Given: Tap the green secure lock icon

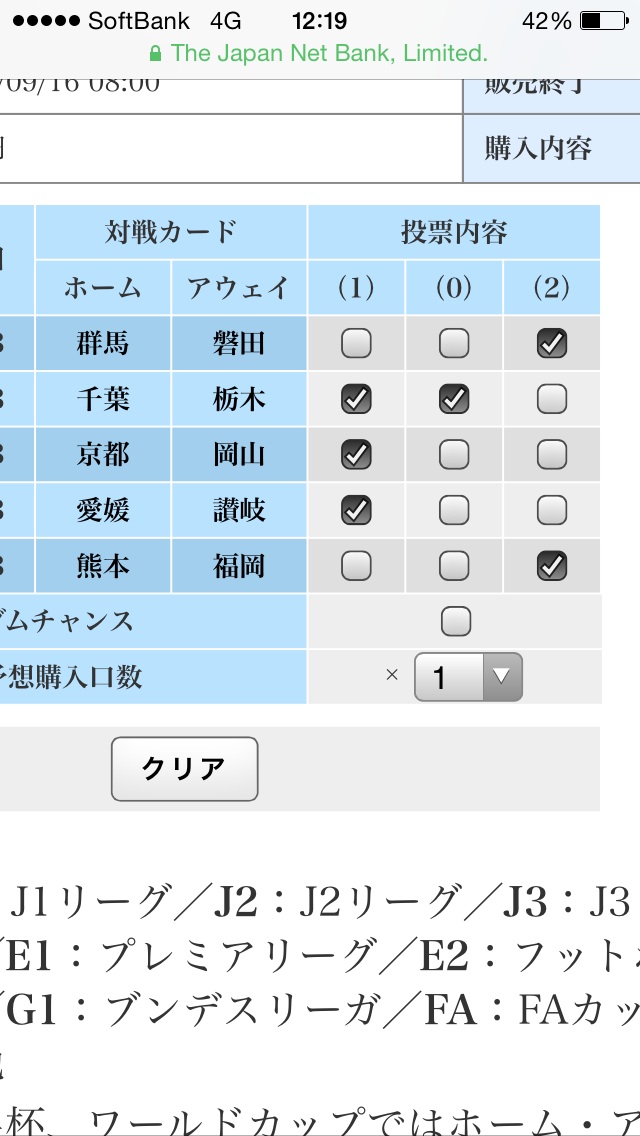Looking at the screenshot, I should pyautogui.click(x=154, y=53).
